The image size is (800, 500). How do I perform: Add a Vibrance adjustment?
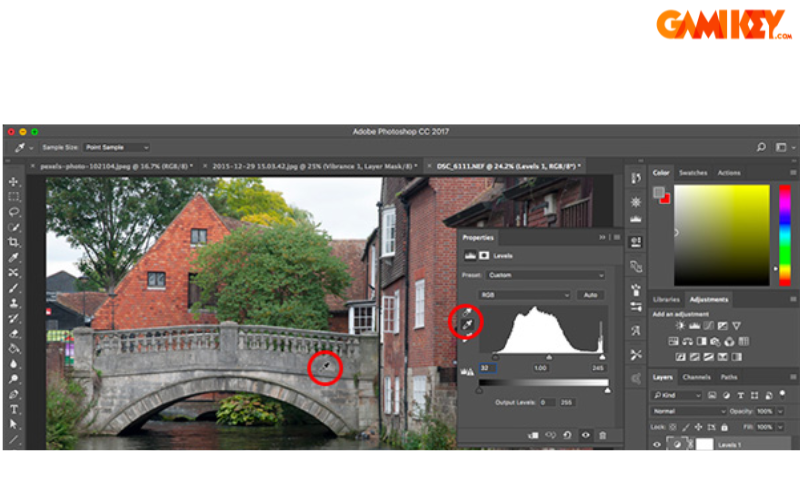737,326
